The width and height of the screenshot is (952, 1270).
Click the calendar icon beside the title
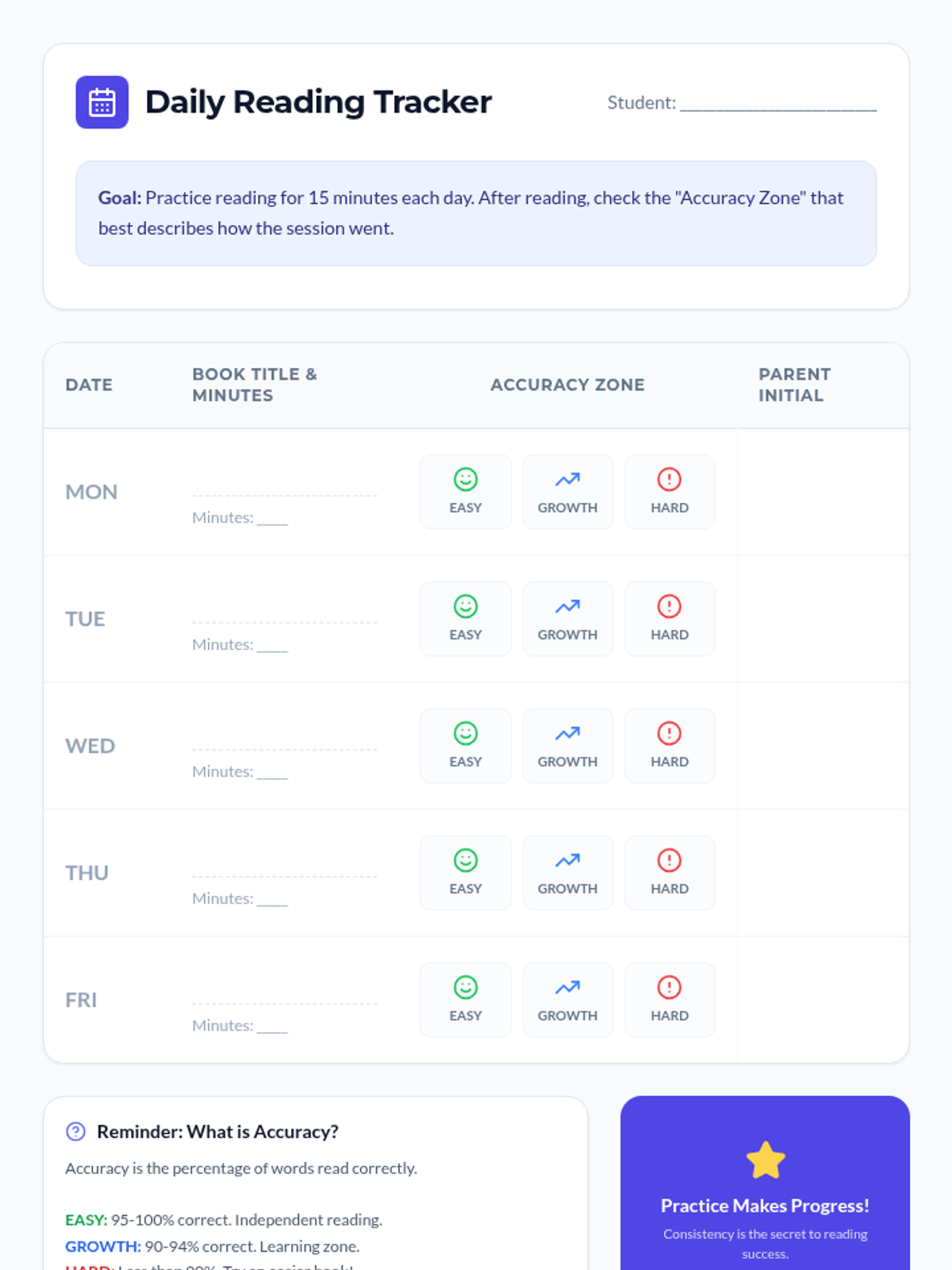click(102, 102)
